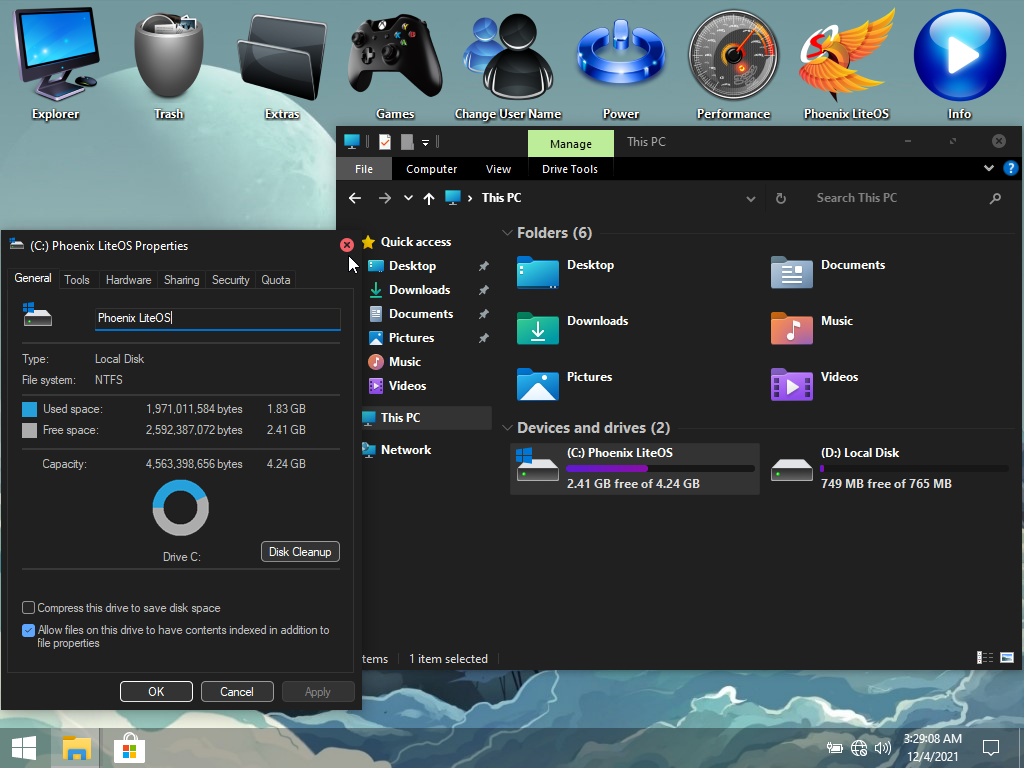The height and width of the screenshot is (768, 1024).
Task: Open the Documents folder in Folders section
Action: point(828,273)
